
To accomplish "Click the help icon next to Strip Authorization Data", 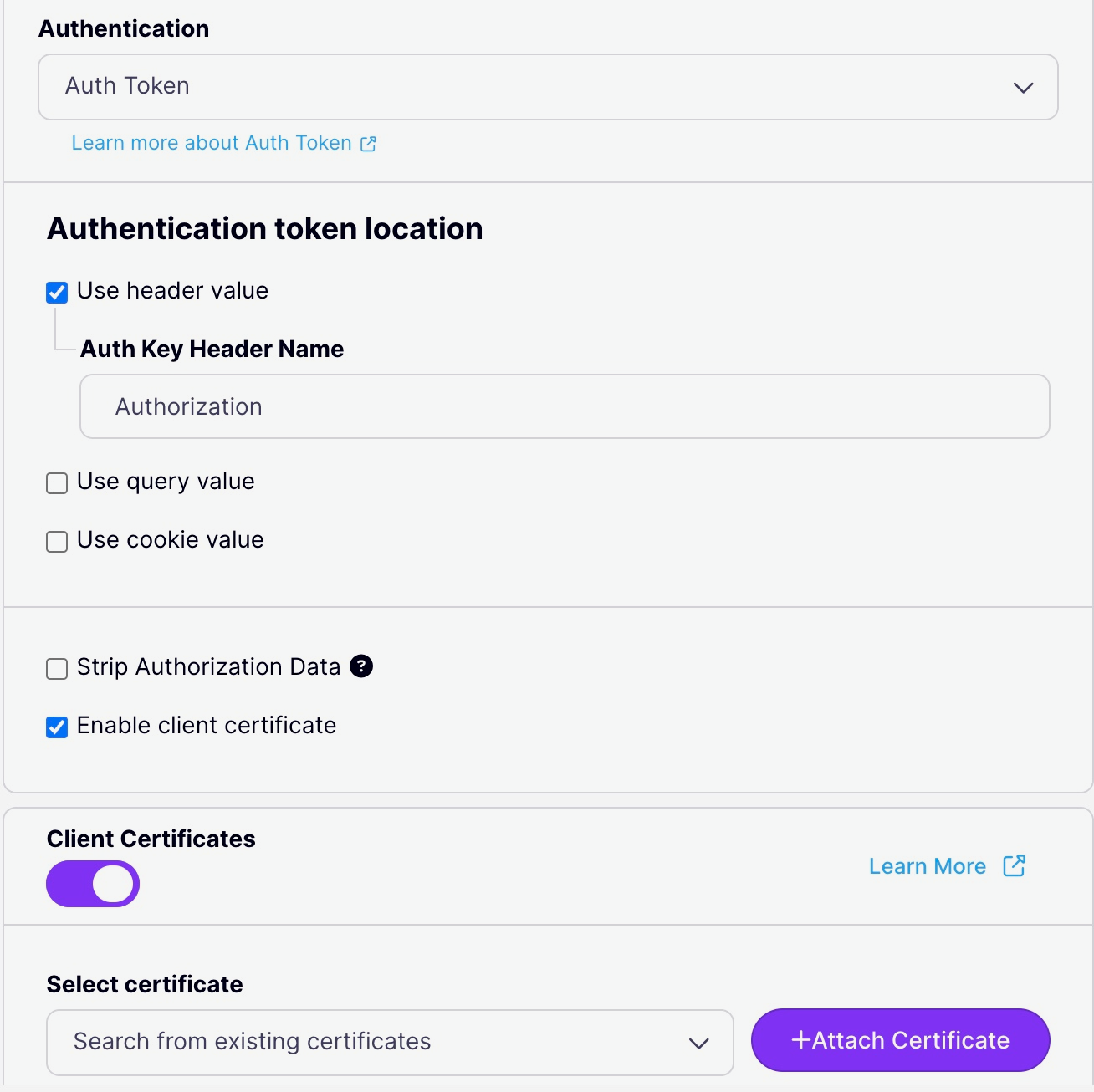I will 360,666.
